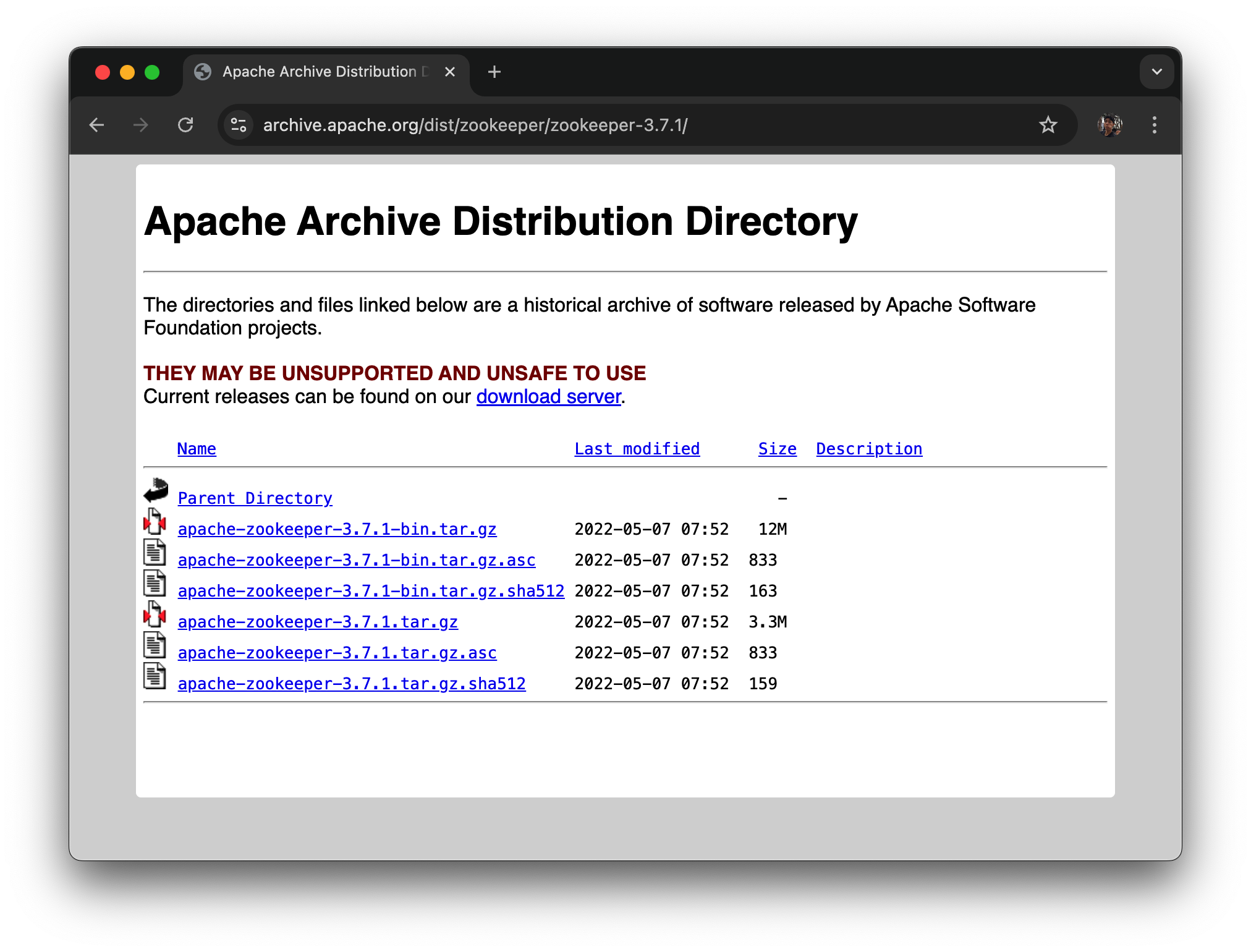The height and width of the screenshot is (952, 1251).
Task: Expand the tab search dropdown chevron
Action: pyautogui.click(x=1156, y=72)
